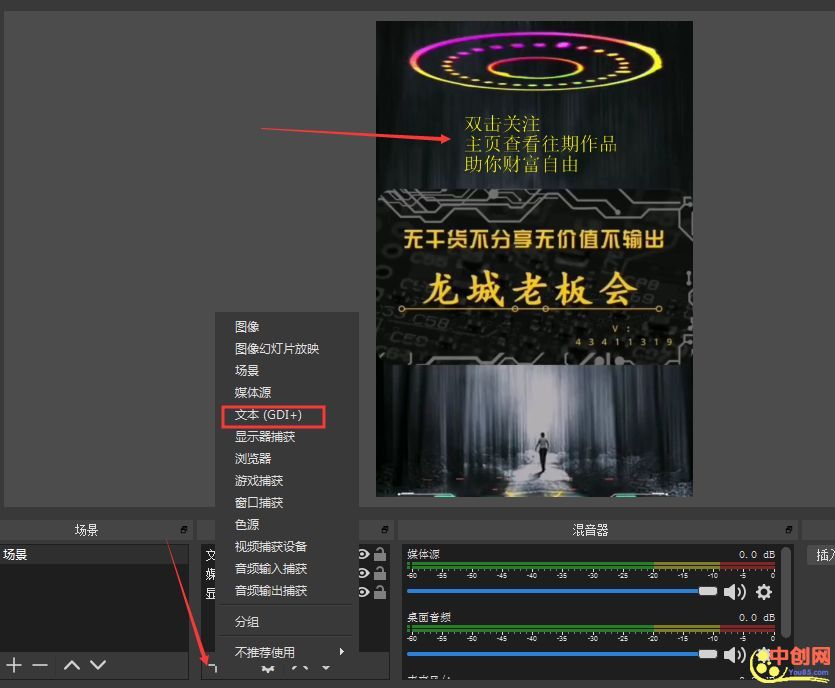The image size is (835, 688).
Task: Select 媒体源 from the add source menu
Action: pyautogui.click(x=253, y=393)
